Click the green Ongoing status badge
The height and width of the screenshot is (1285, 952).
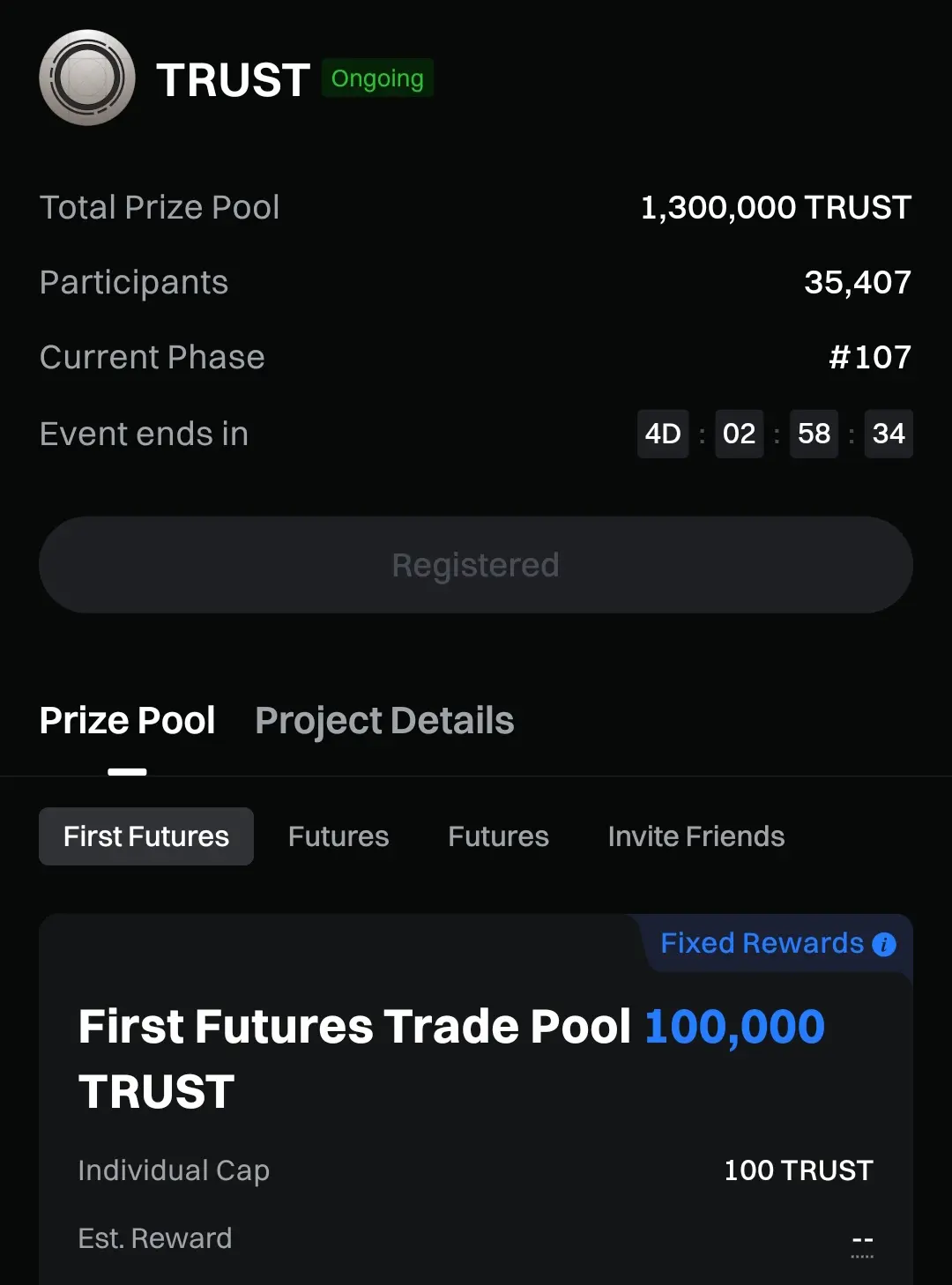pyautogui.click(x=377, y=78)
